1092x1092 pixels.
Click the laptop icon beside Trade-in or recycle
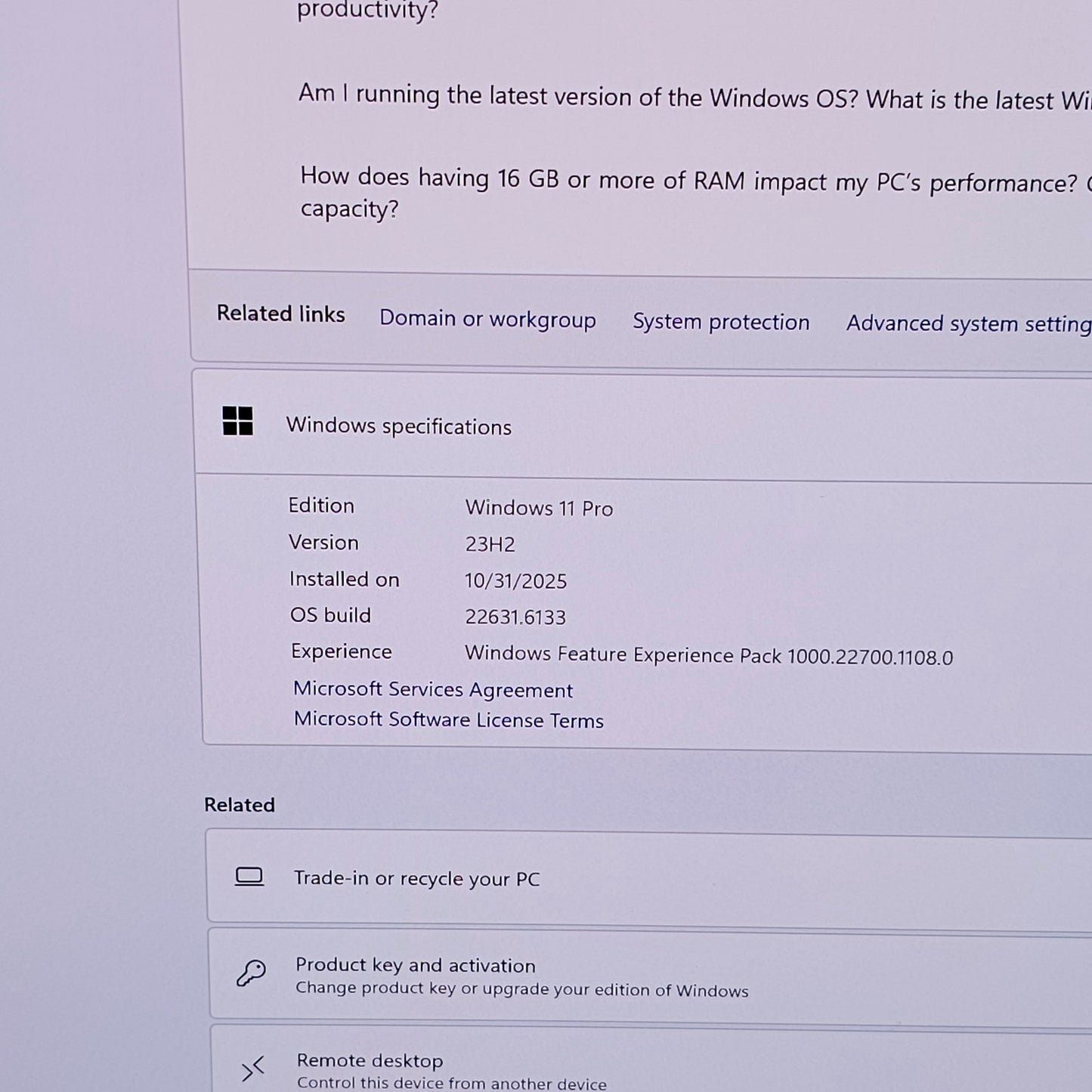249,877
